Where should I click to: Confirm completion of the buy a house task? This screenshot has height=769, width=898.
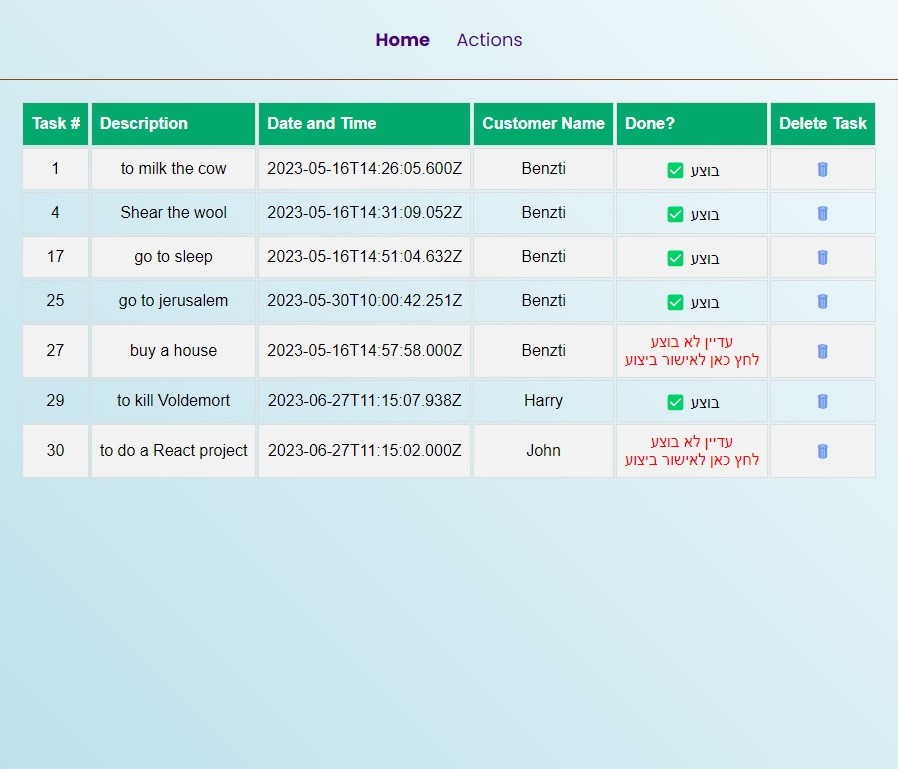[692, 359]
